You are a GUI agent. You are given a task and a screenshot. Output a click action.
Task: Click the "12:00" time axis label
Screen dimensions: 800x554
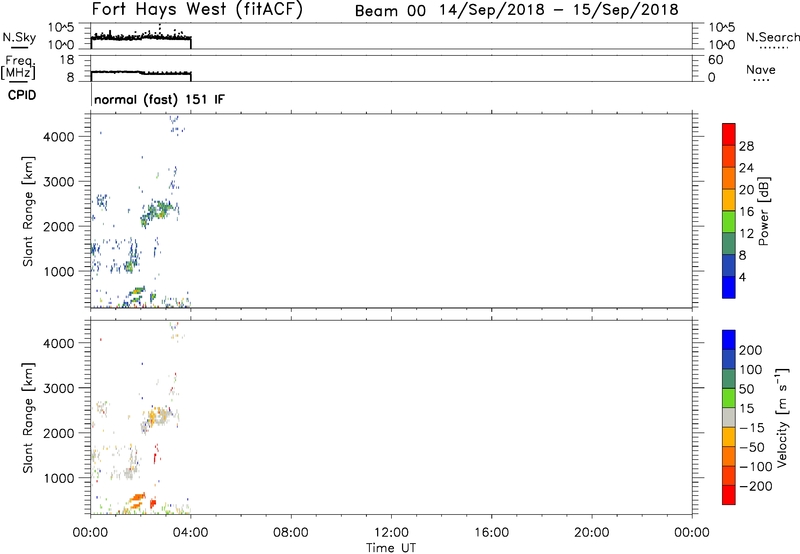[x=391, y=533]
